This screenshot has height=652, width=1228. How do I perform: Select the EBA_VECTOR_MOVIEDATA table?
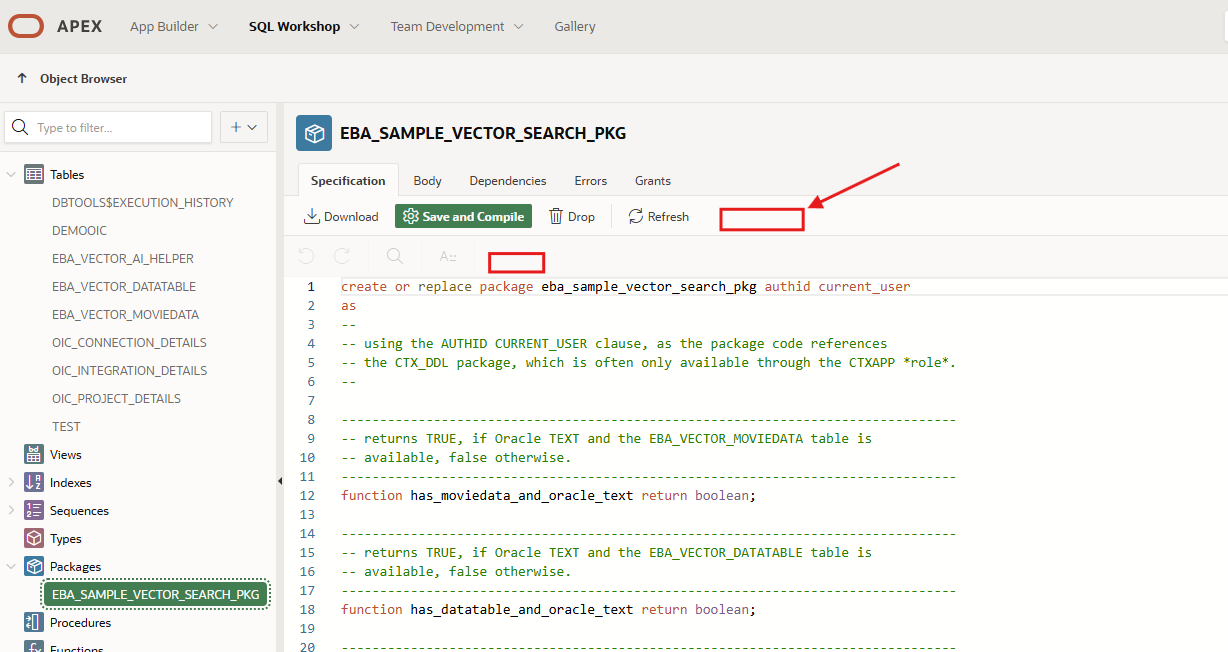pos(125,315)
